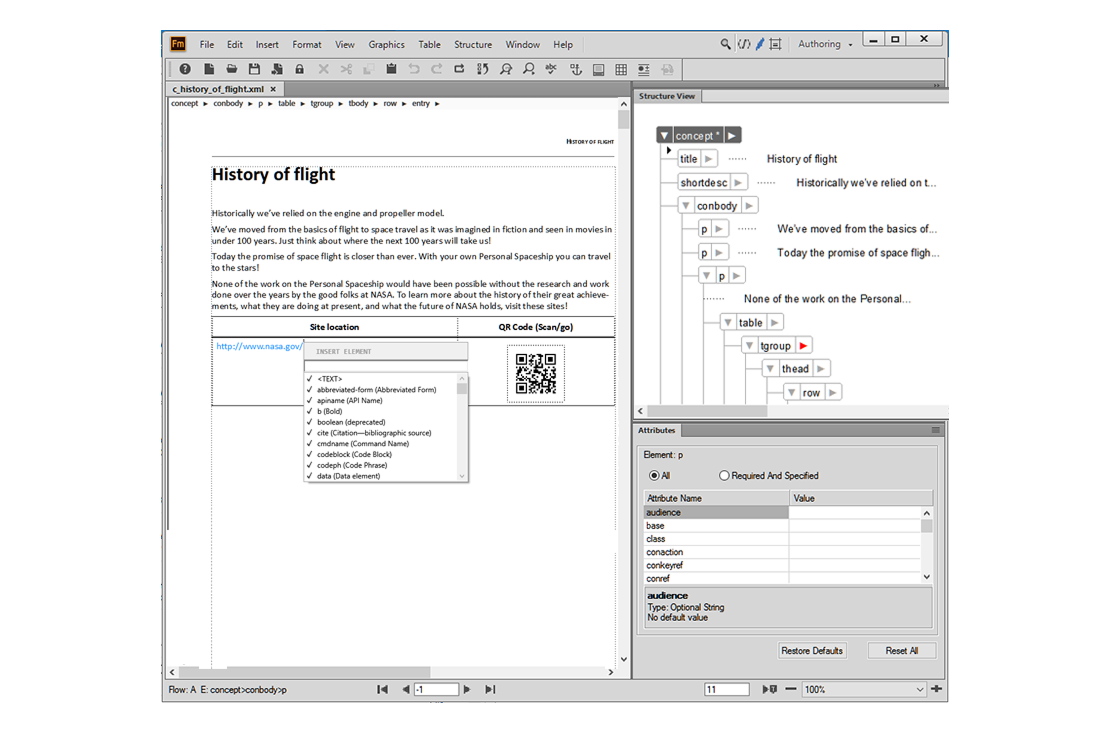
Task: Save the document with the Save toolbar icon
Action: click(253, 69)
